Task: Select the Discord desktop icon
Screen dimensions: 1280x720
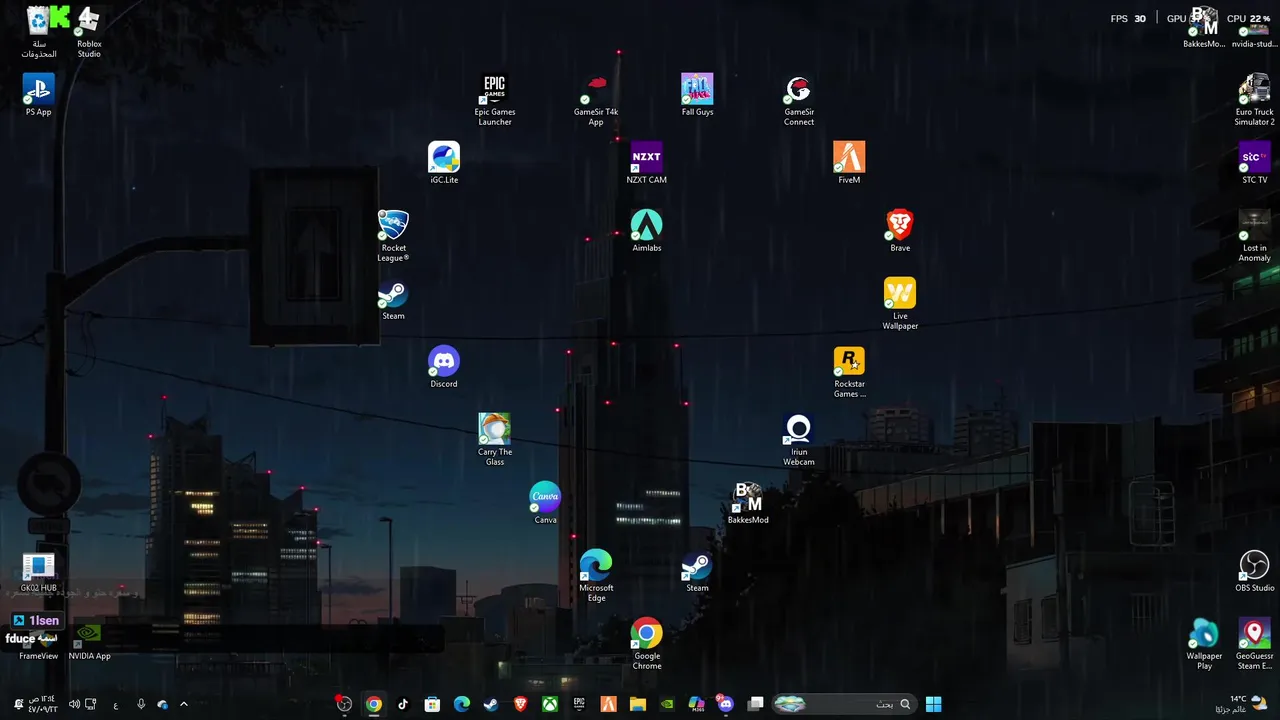Action: (444, 366)
